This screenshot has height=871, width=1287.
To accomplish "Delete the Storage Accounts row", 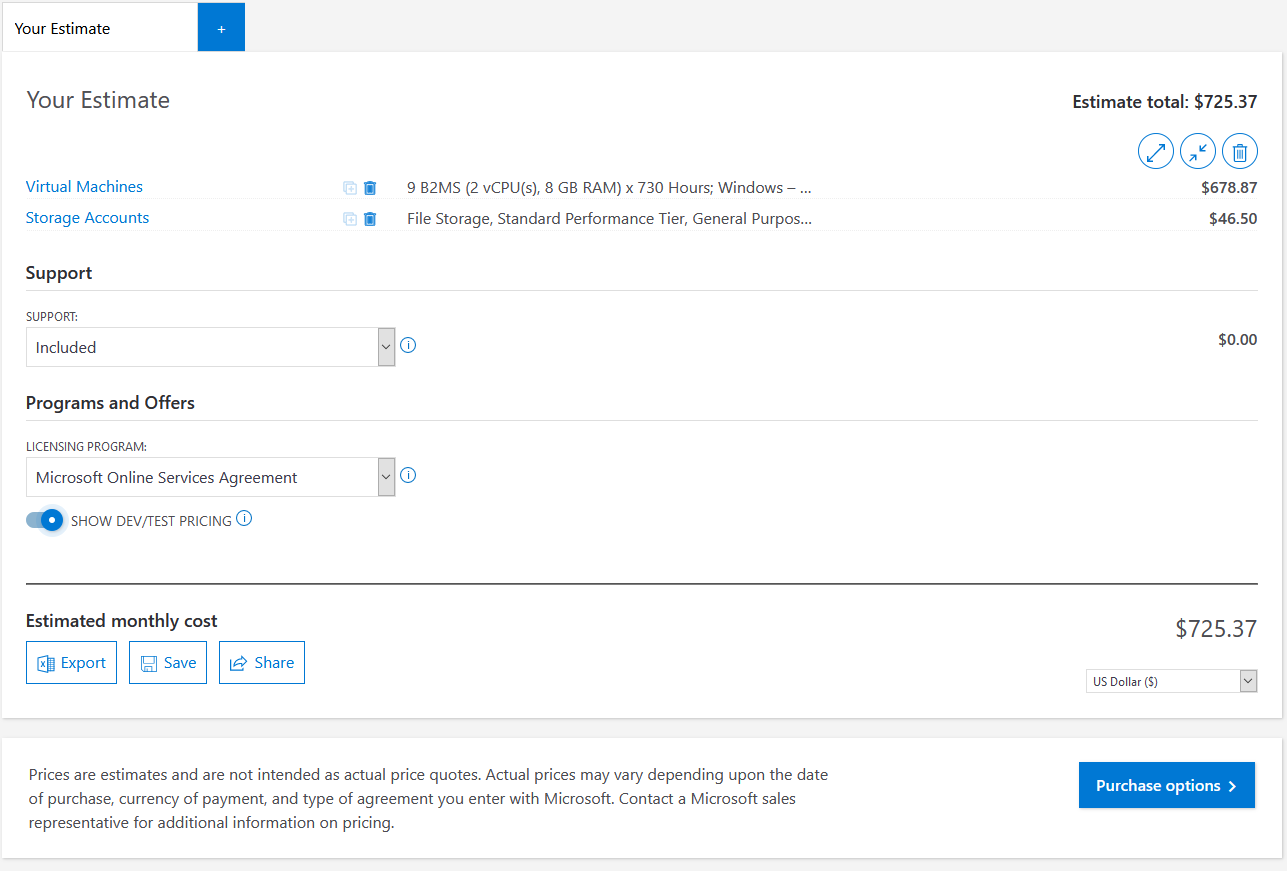I will tap(370, 219).
